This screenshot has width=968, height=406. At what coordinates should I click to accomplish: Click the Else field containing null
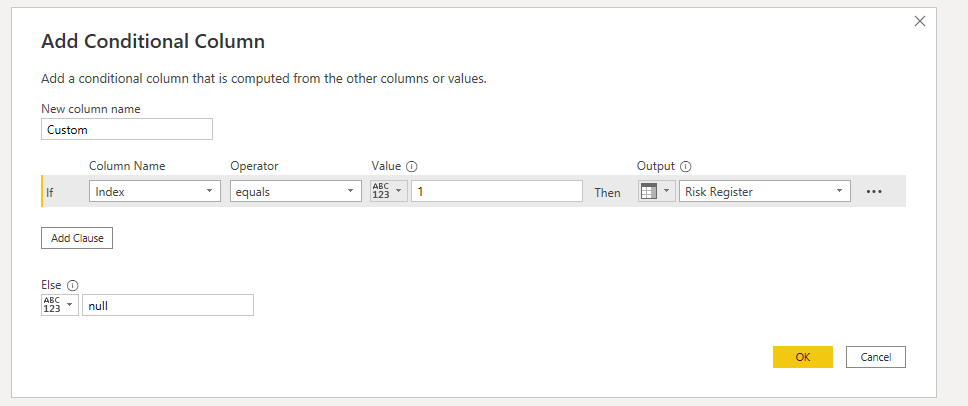[x=168, y=305]
